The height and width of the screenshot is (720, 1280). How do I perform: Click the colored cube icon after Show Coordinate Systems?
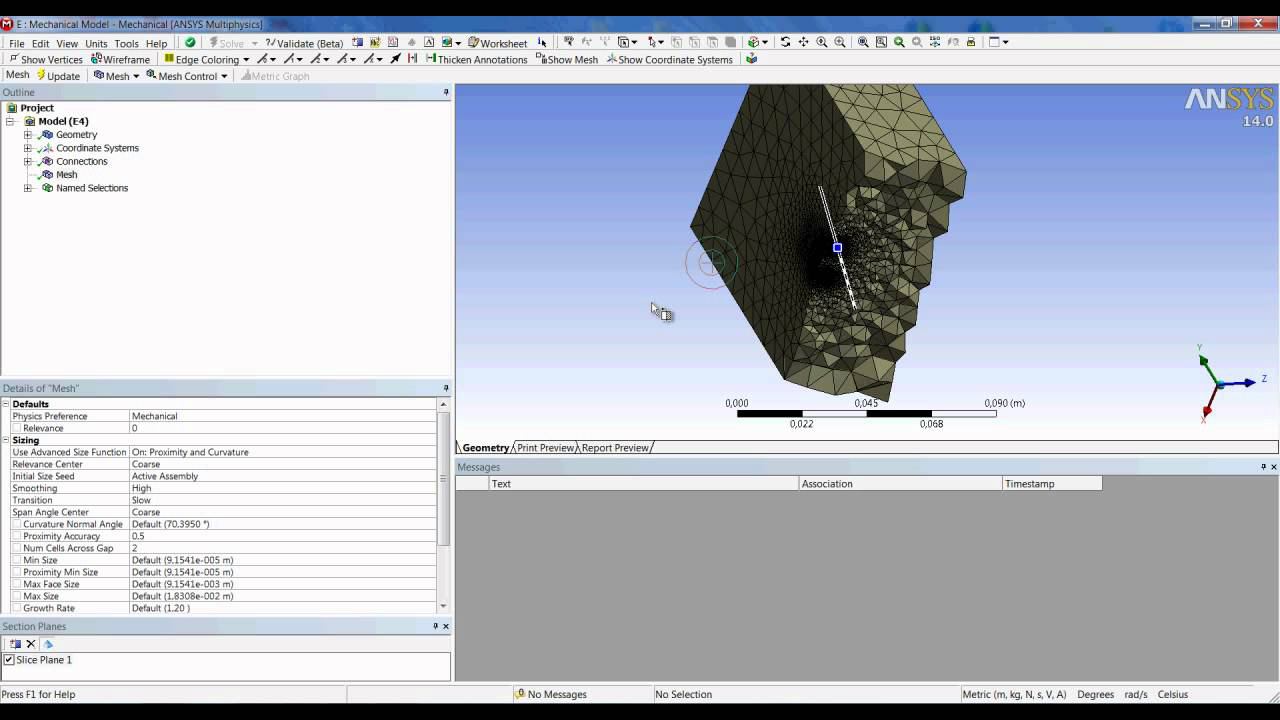click(752, 59)
